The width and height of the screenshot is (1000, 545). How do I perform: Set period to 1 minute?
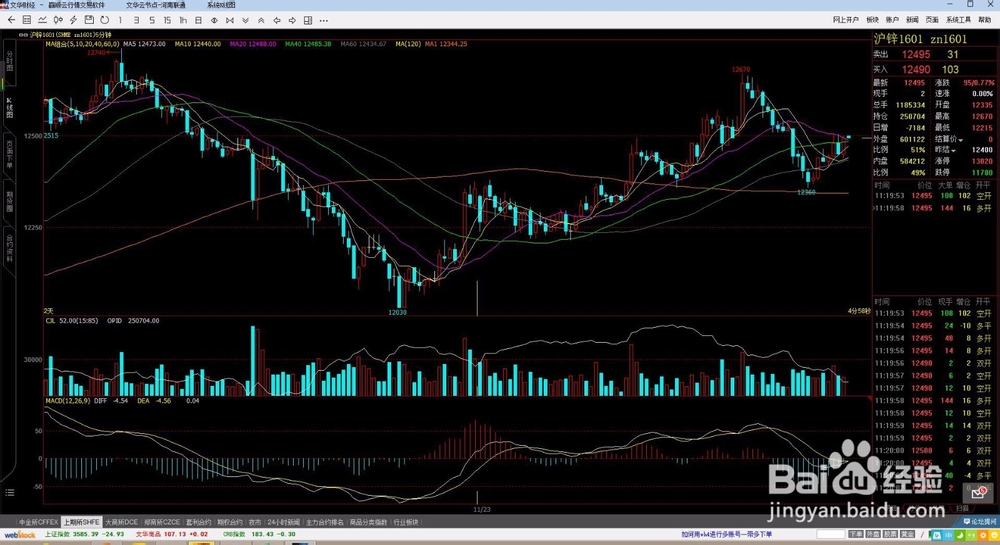[x=120, y=20]
